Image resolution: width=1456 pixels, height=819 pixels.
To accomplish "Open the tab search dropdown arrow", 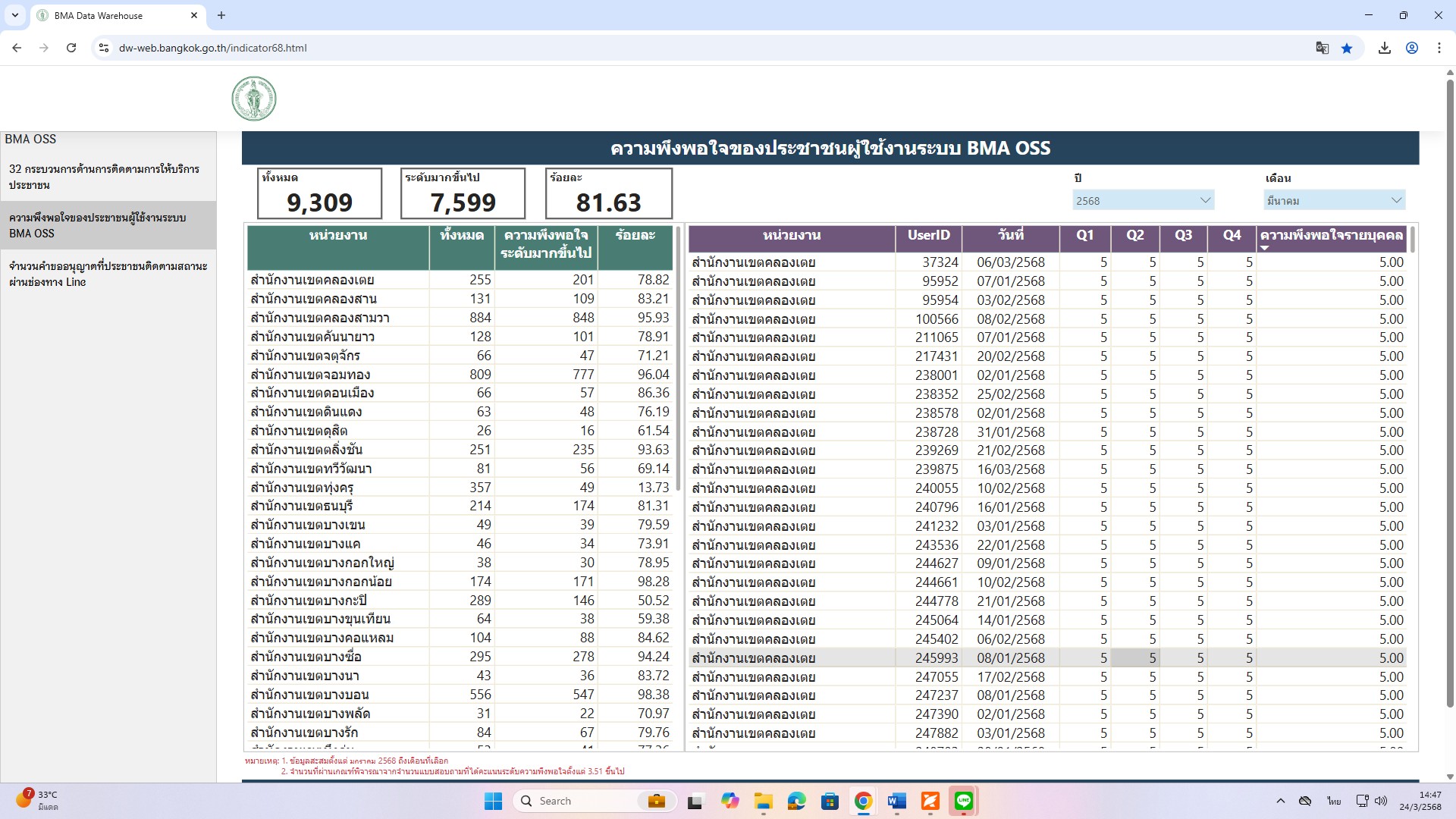I will click(14, 15).
